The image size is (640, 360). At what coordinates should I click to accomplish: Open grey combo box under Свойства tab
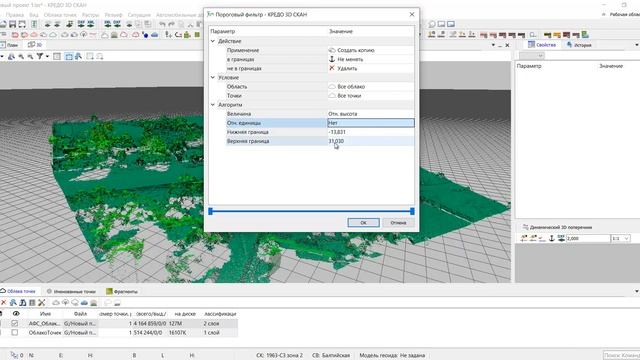(x=531, y=56)
